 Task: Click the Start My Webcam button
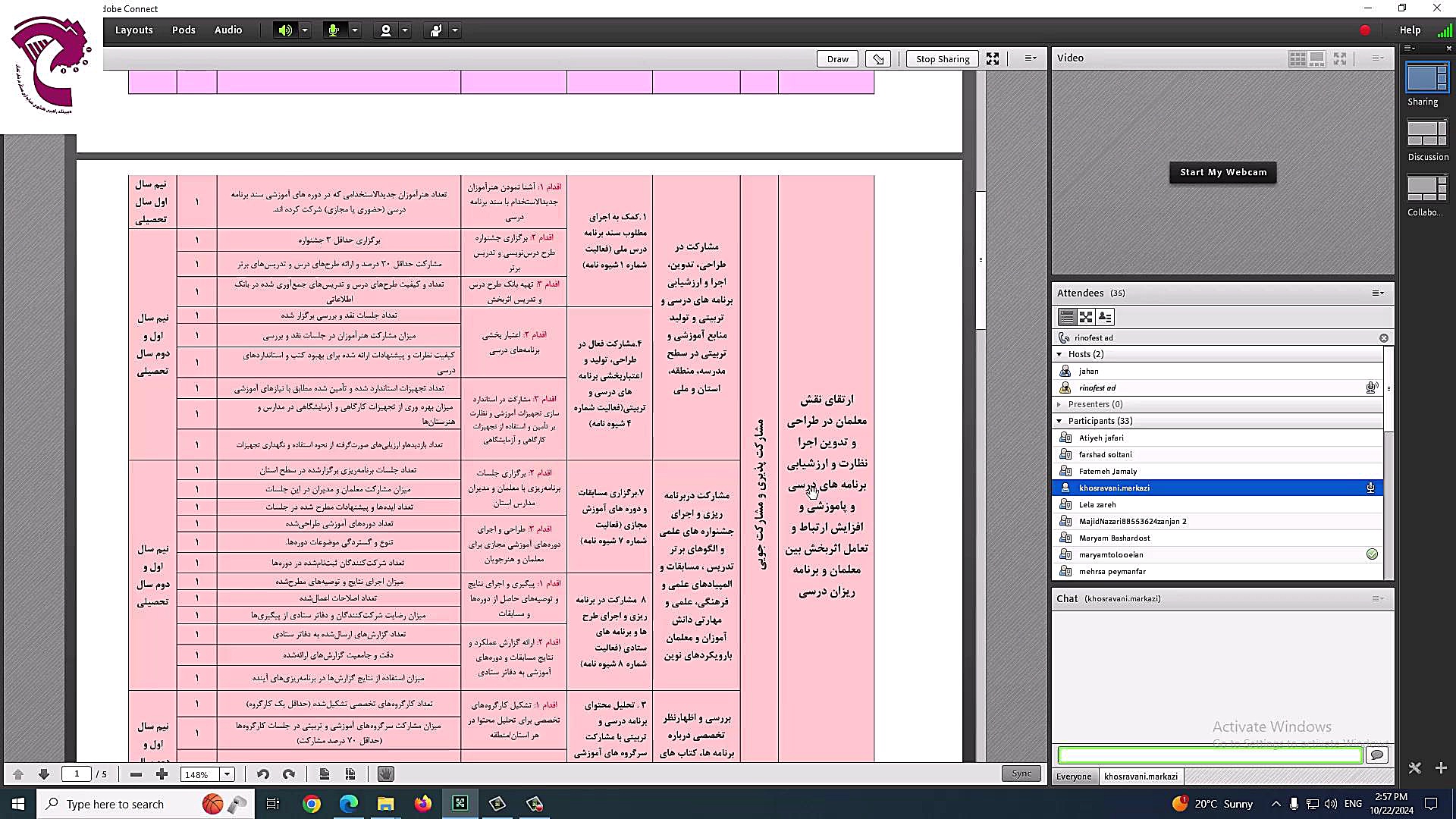click(x=1222, y=172)
